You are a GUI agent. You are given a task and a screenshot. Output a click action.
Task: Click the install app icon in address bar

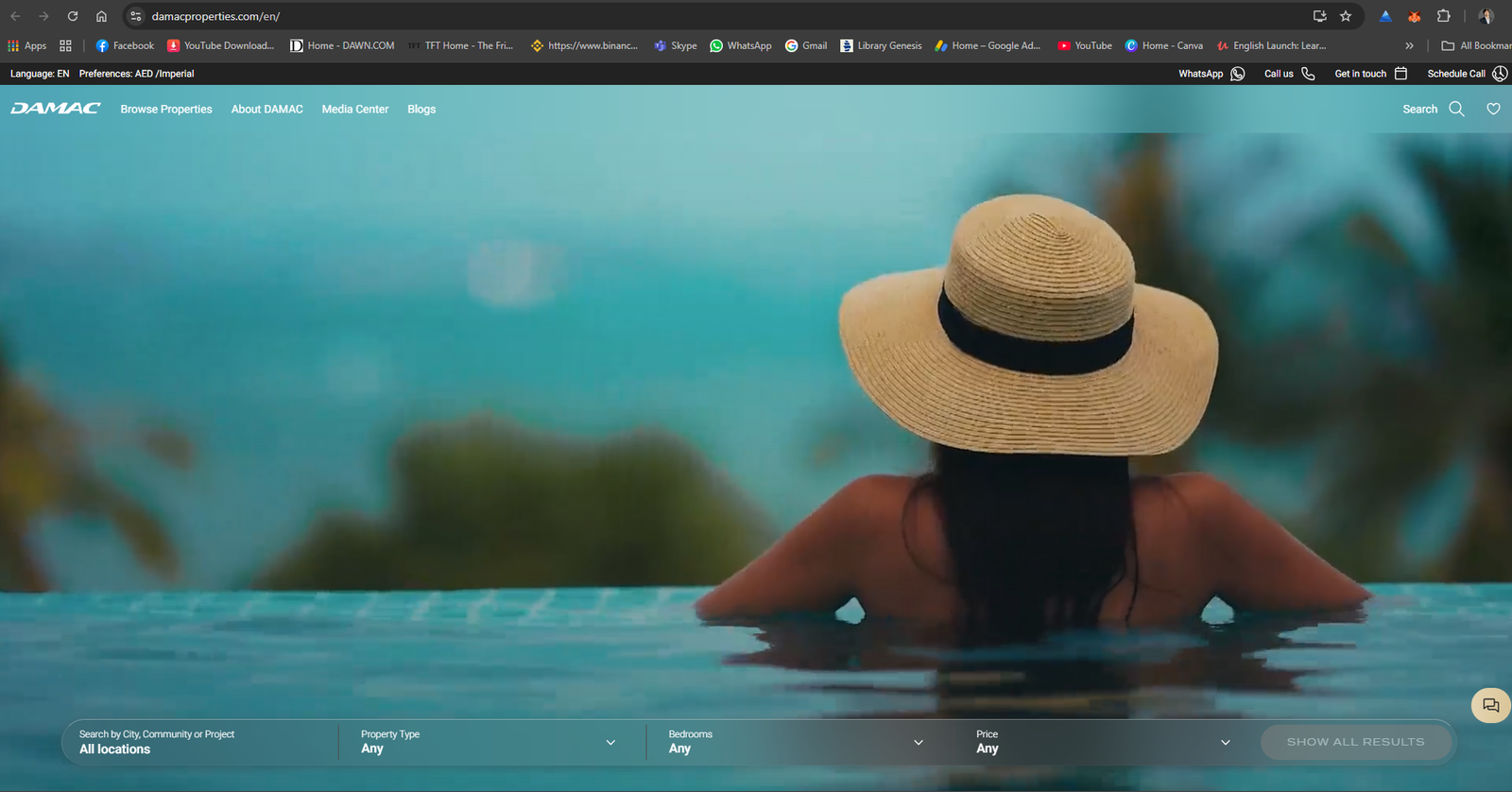(x=1319, y=16)
